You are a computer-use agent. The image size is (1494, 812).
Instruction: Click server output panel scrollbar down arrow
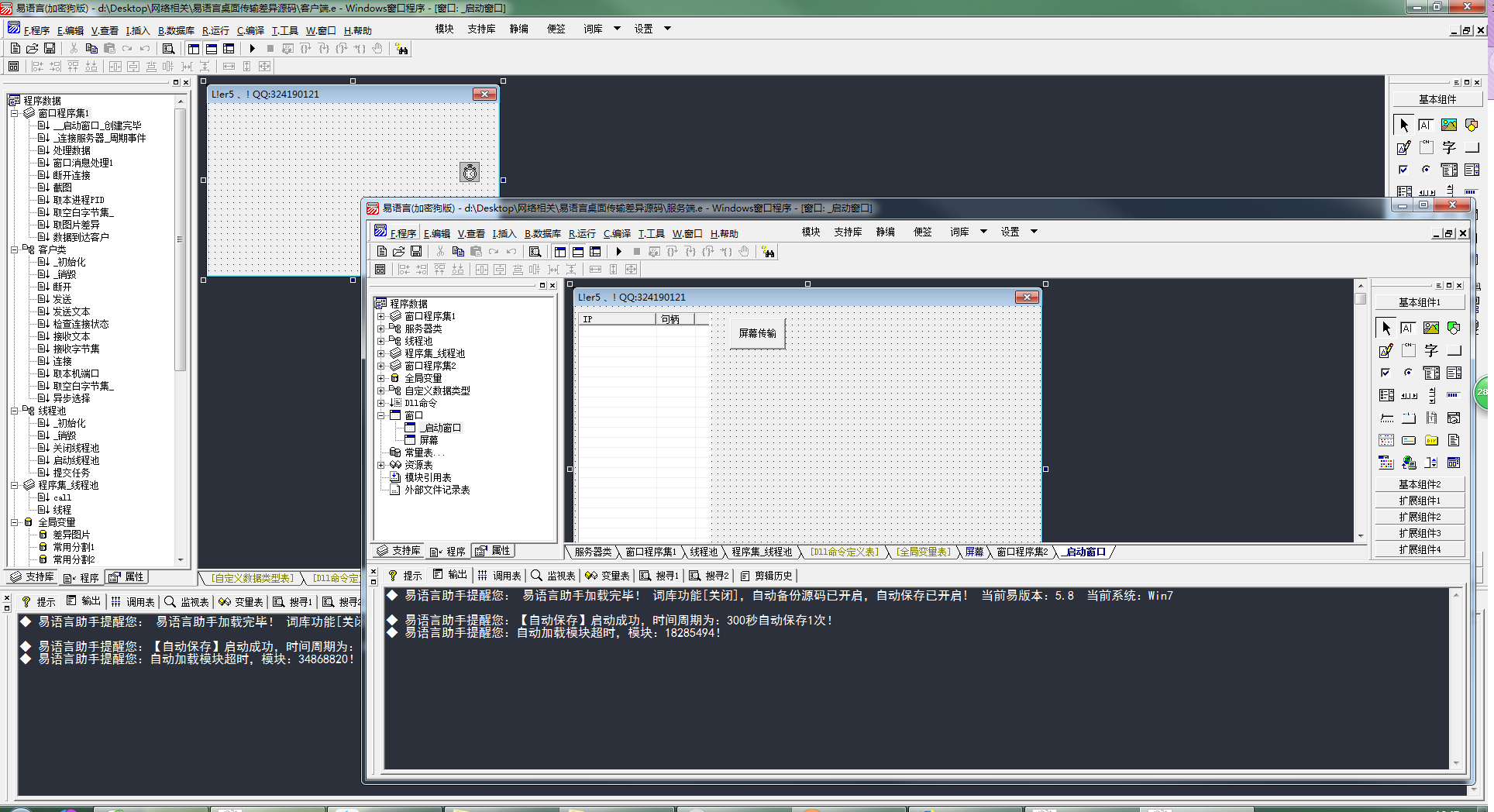click(x=1456, y=763)
